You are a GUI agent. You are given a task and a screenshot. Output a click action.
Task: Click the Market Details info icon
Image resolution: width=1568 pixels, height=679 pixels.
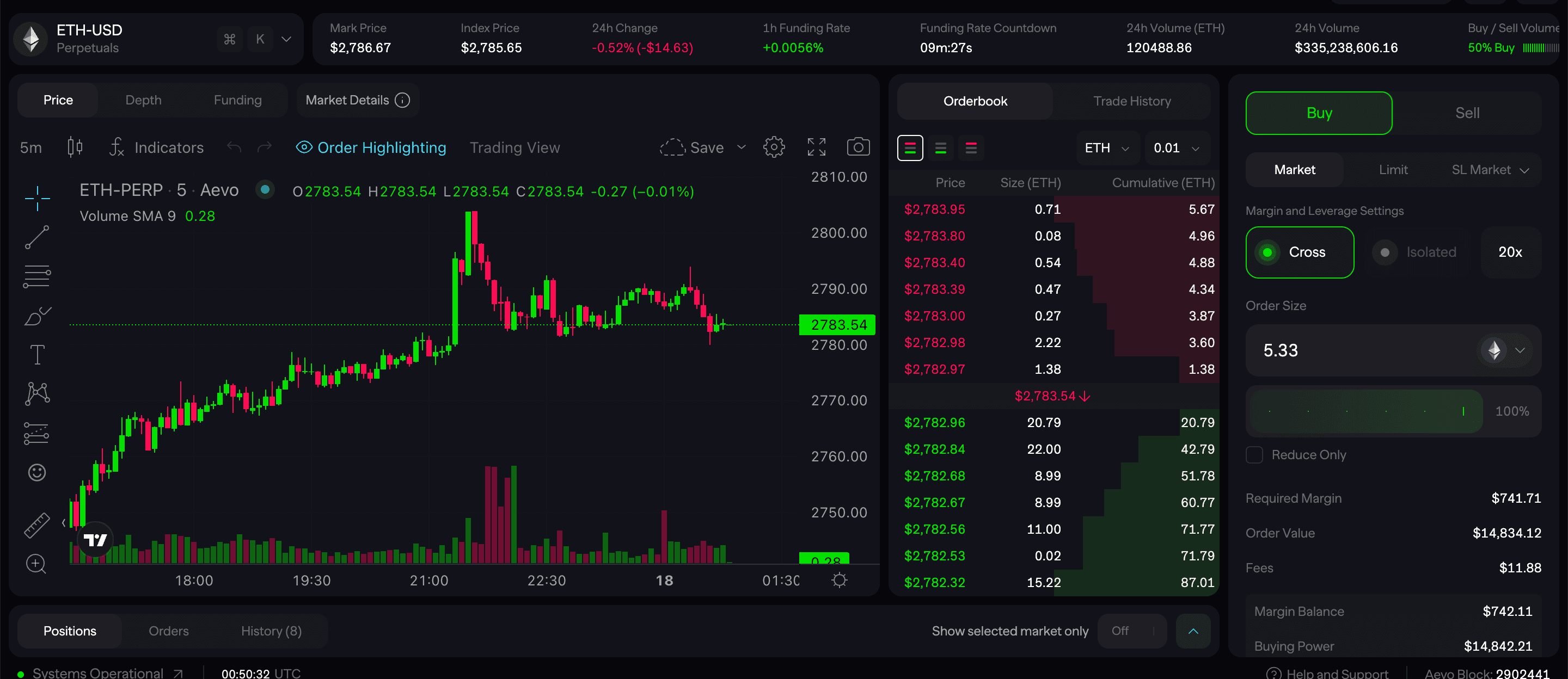pyautogui.click(x=402, y=100)
